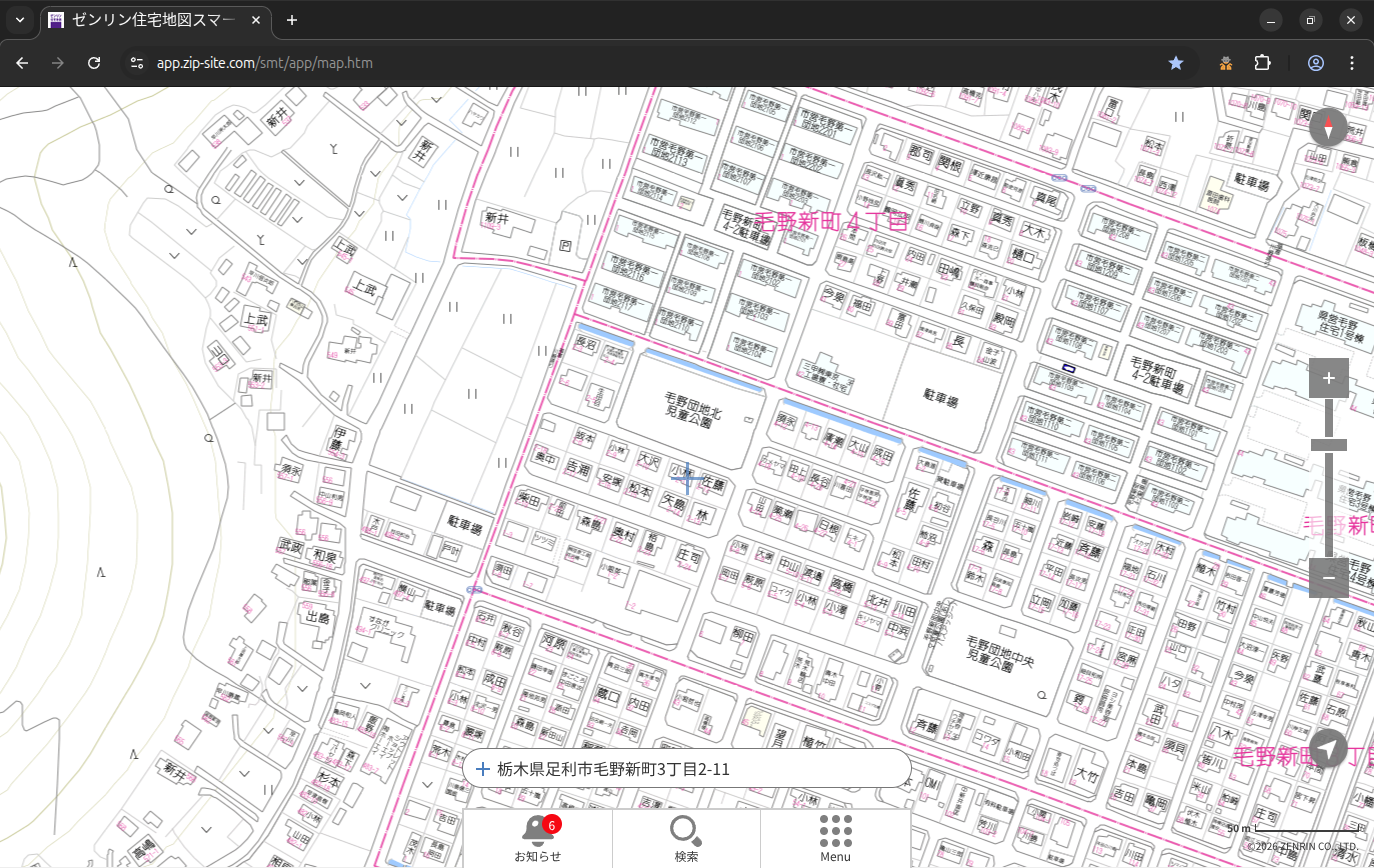The image size is (1374, 868).
Task: Center map on current location arrow
Action: (x=1328, y=748)
